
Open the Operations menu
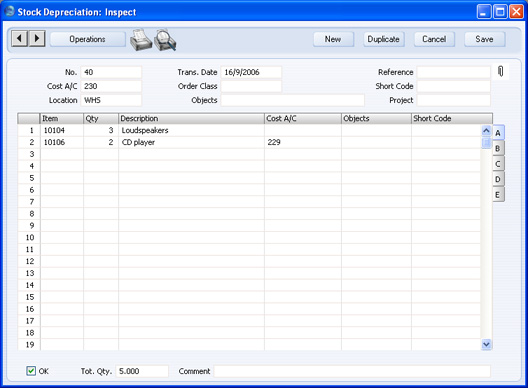point(88,39)
